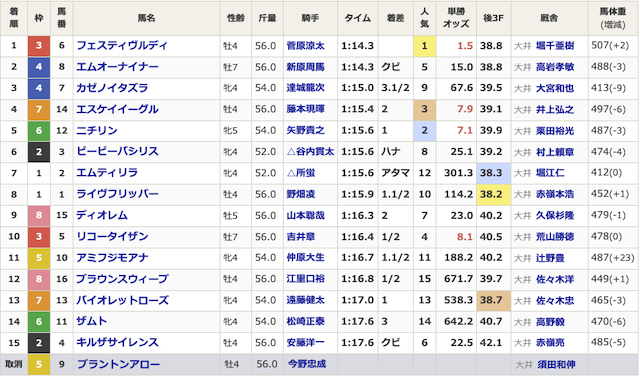View horse ライヴフリッパー details
The height and width of the screenshot is (377, 640).
coord(117,194)
